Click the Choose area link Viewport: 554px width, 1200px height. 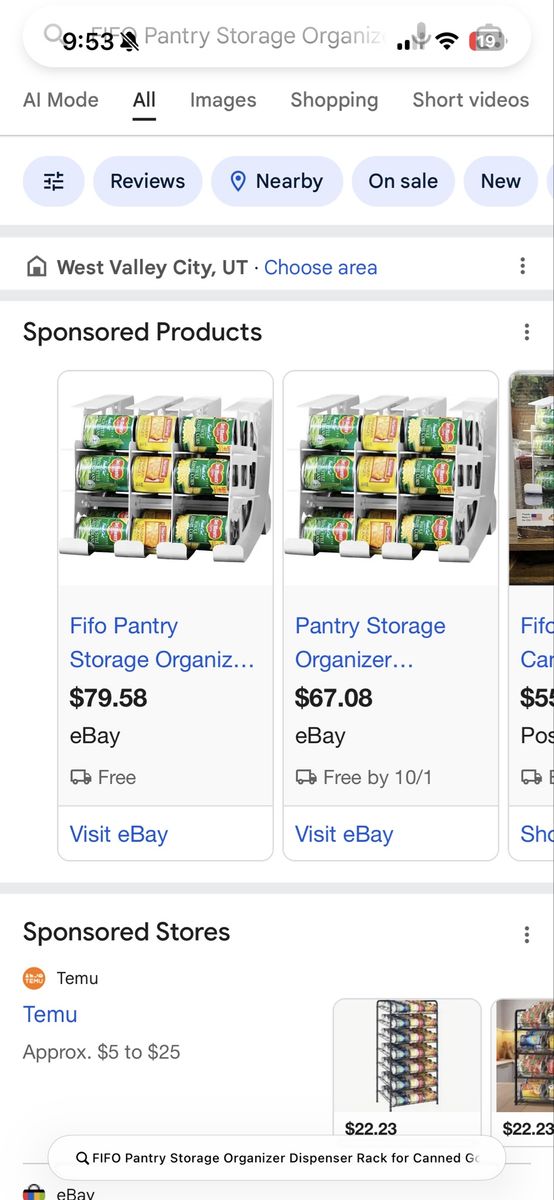[321, 267]
